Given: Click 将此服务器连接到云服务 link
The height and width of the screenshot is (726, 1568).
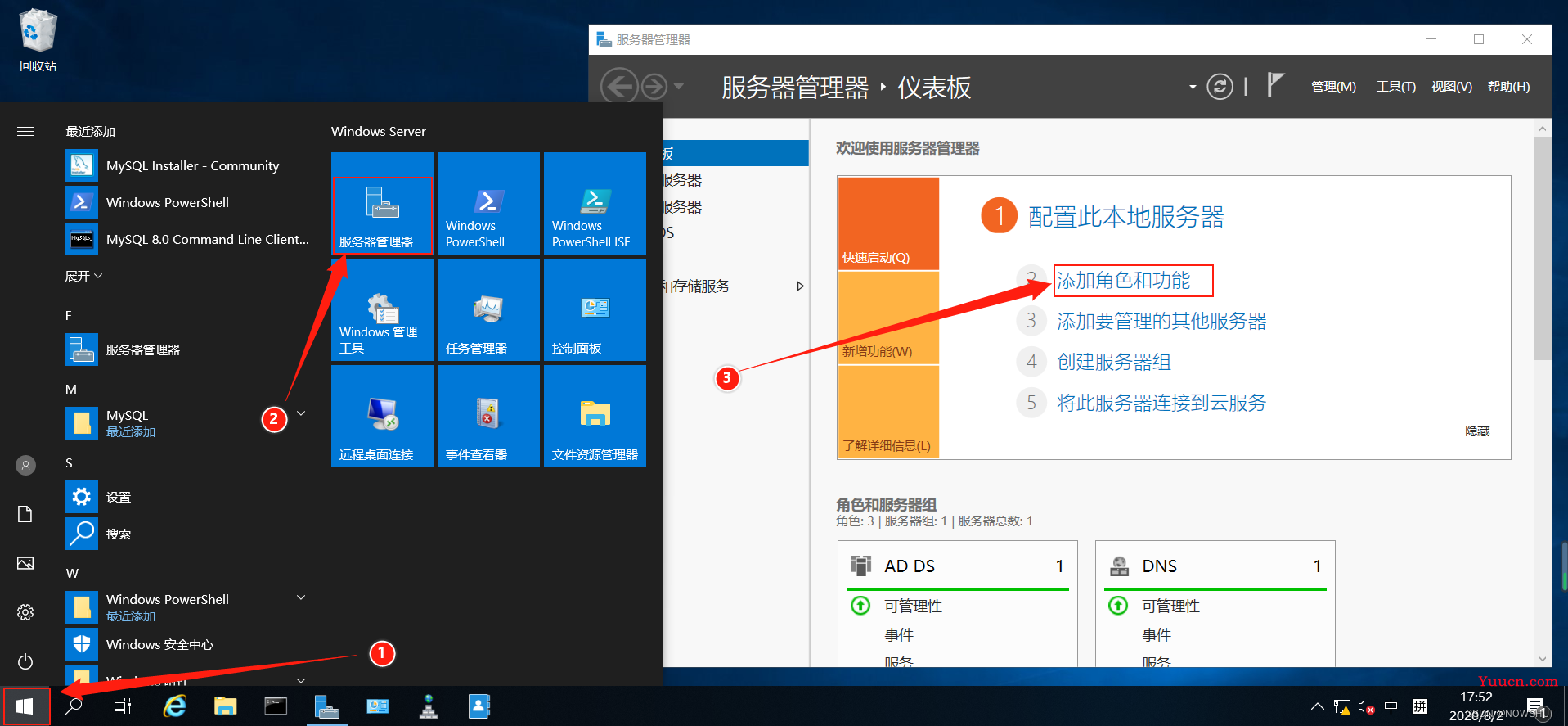Looking at the screenshot, I should click(x=1161, y=403).
